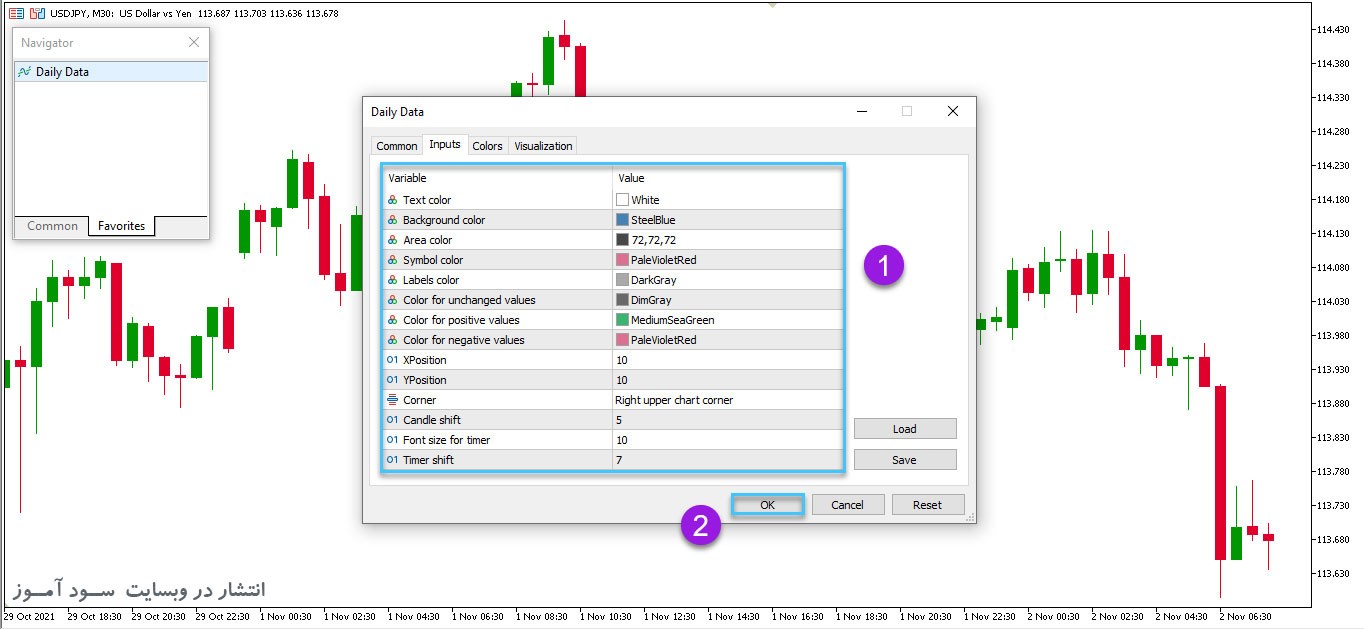Click the Load button
This screenshot has width=1364, height=629.
click(904, 429)
